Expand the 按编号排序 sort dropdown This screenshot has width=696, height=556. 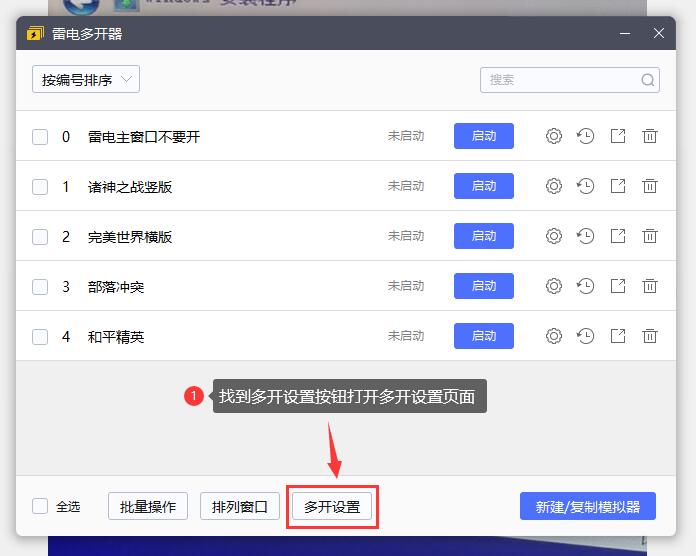(x=86, y=79)
